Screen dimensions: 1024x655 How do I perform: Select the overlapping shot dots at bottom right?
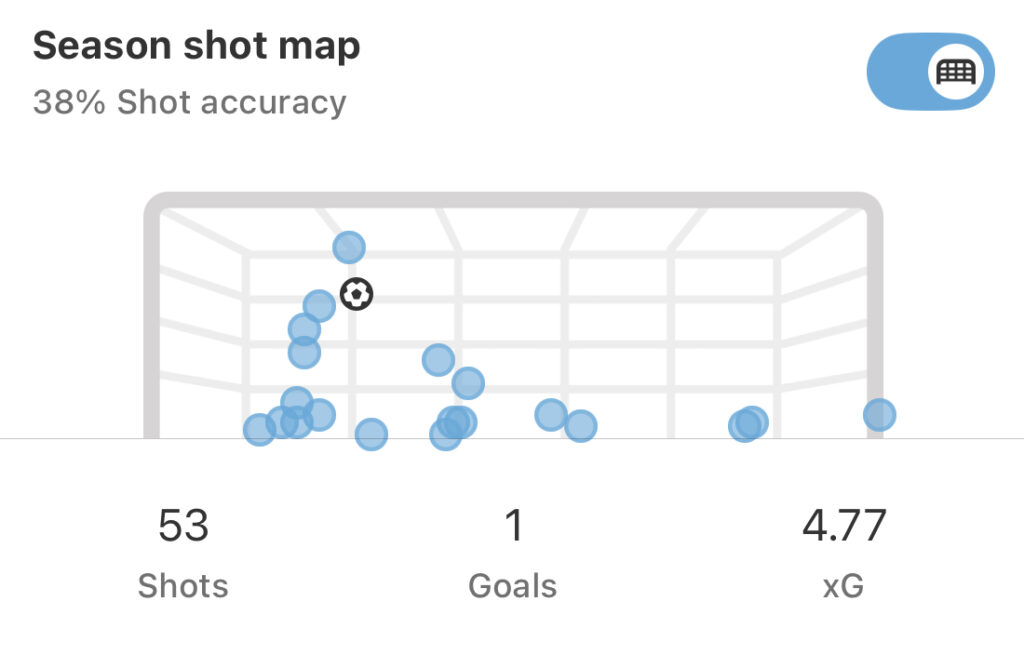click(748, 424)
